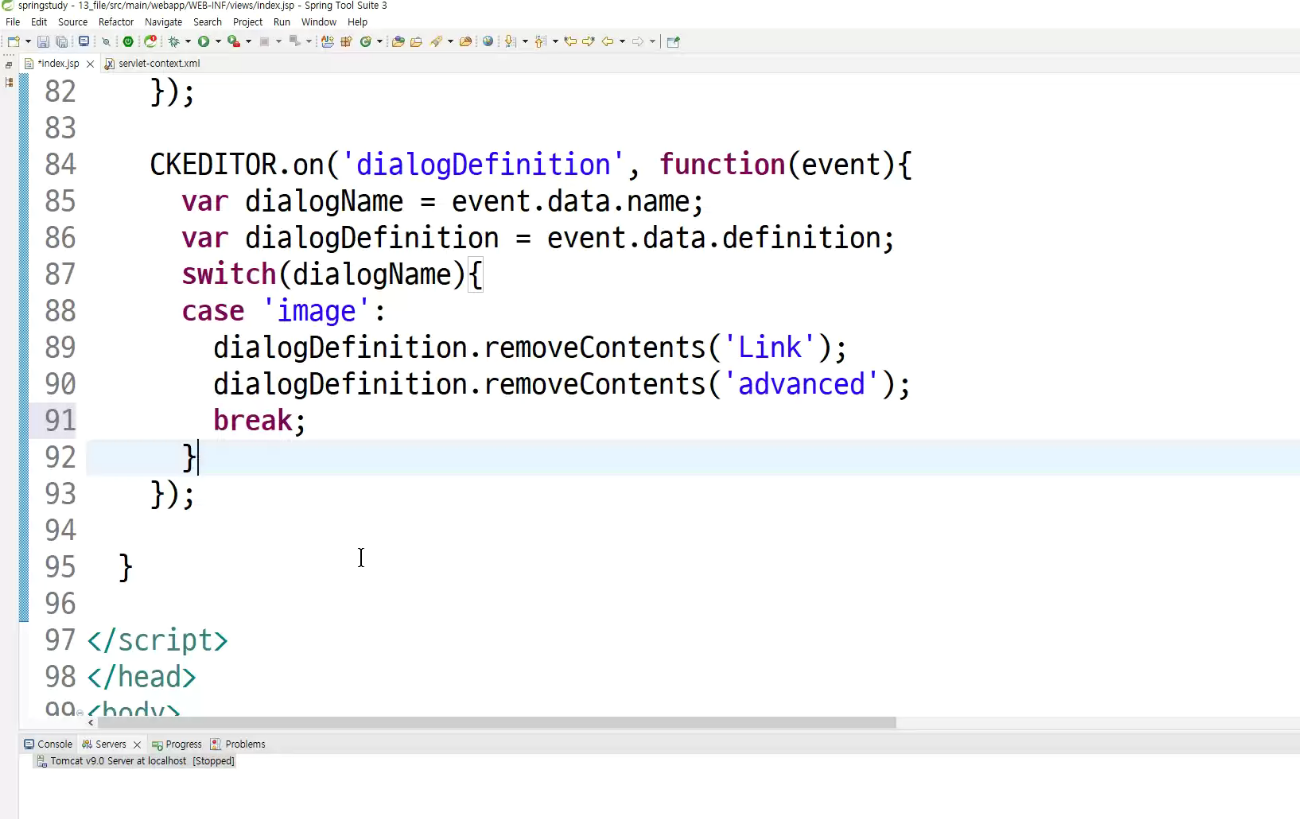The image size is (1300, 819).
Task: Click the function keyword on line 84
Action: (x=722, y=165)
